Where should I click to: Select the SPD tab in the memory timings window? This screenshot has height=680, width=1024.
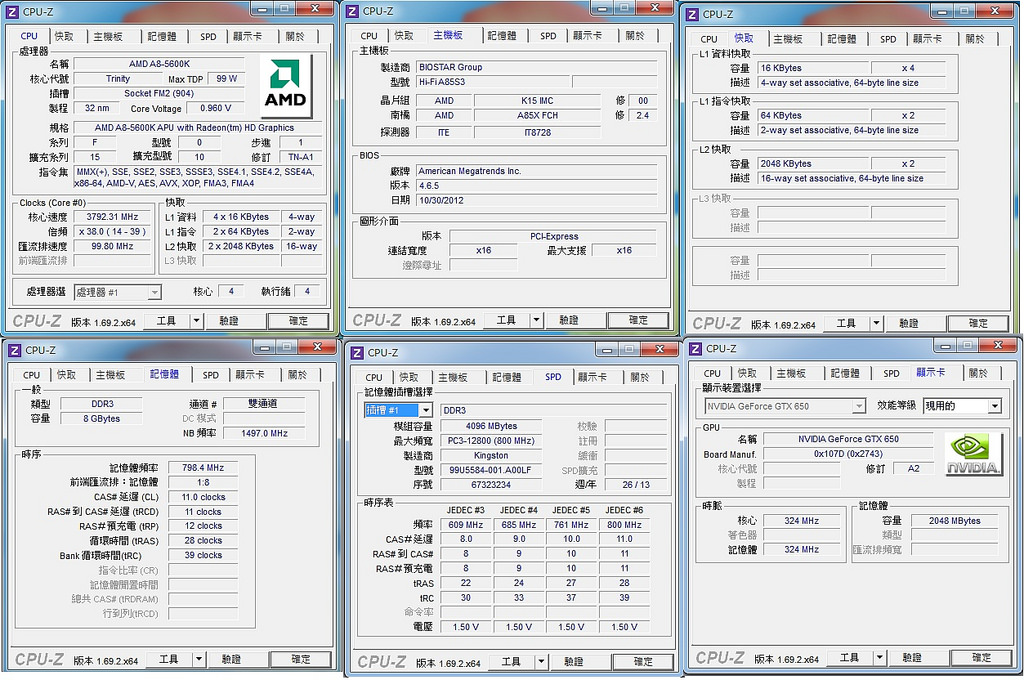pos(210,375)
